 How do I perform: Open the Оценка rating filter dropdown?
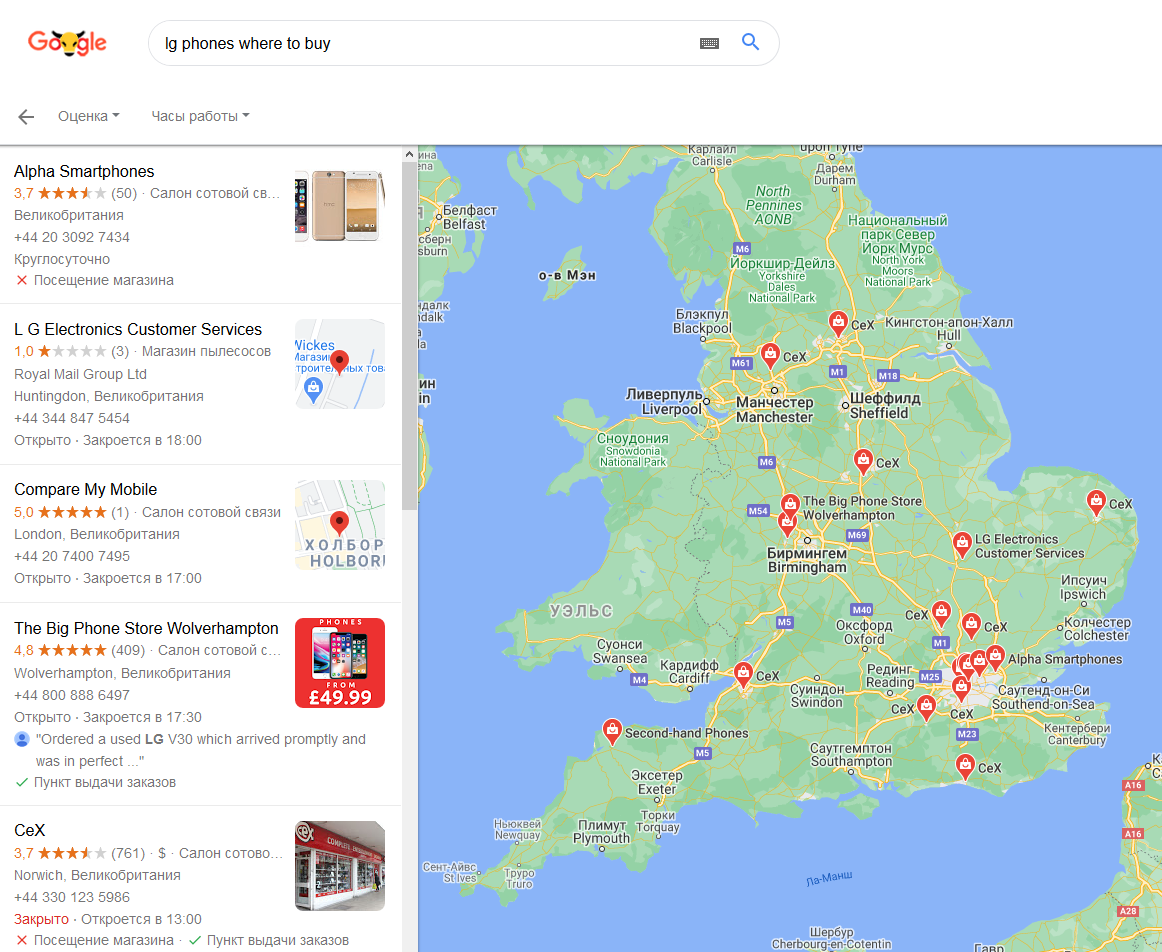(88, 116)
